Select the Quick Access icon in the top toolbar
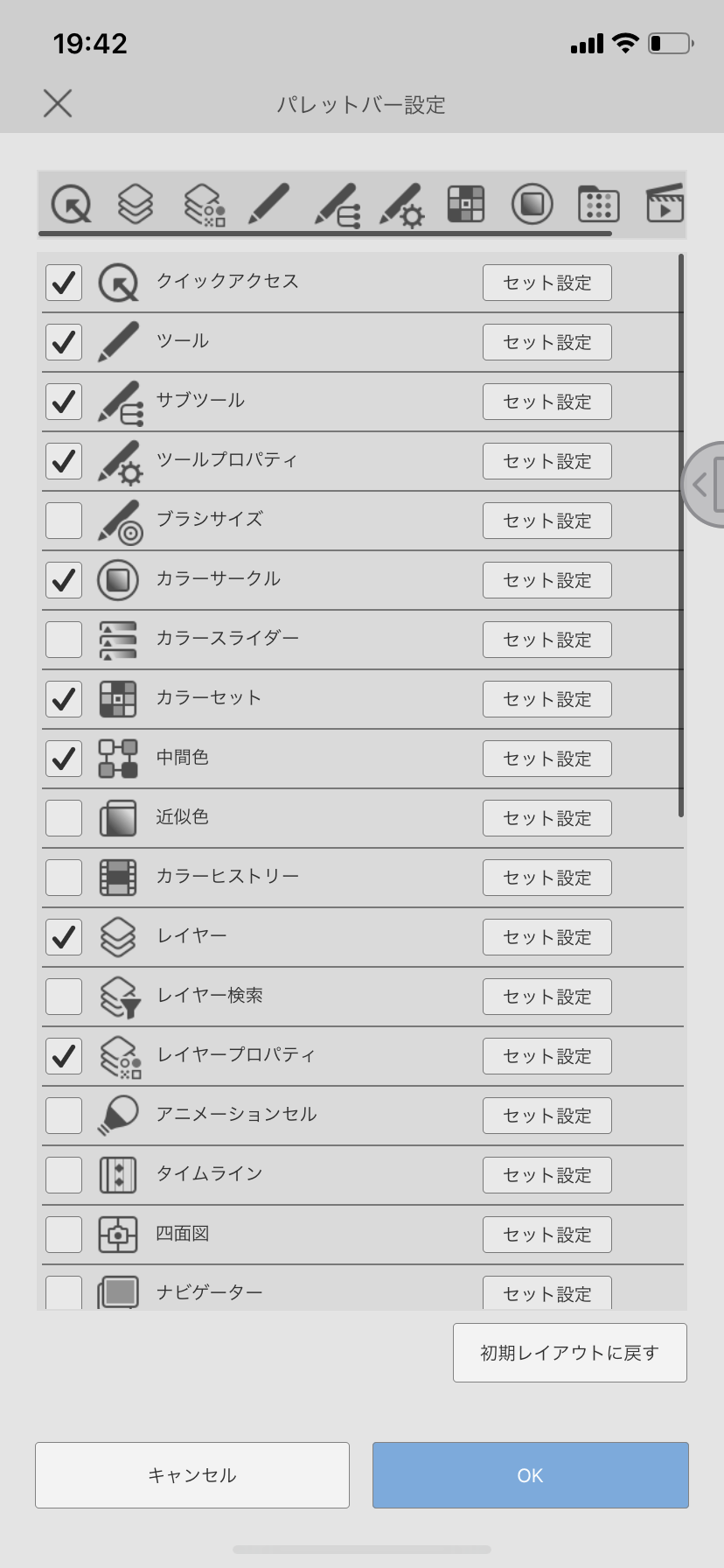 (73, 204)
